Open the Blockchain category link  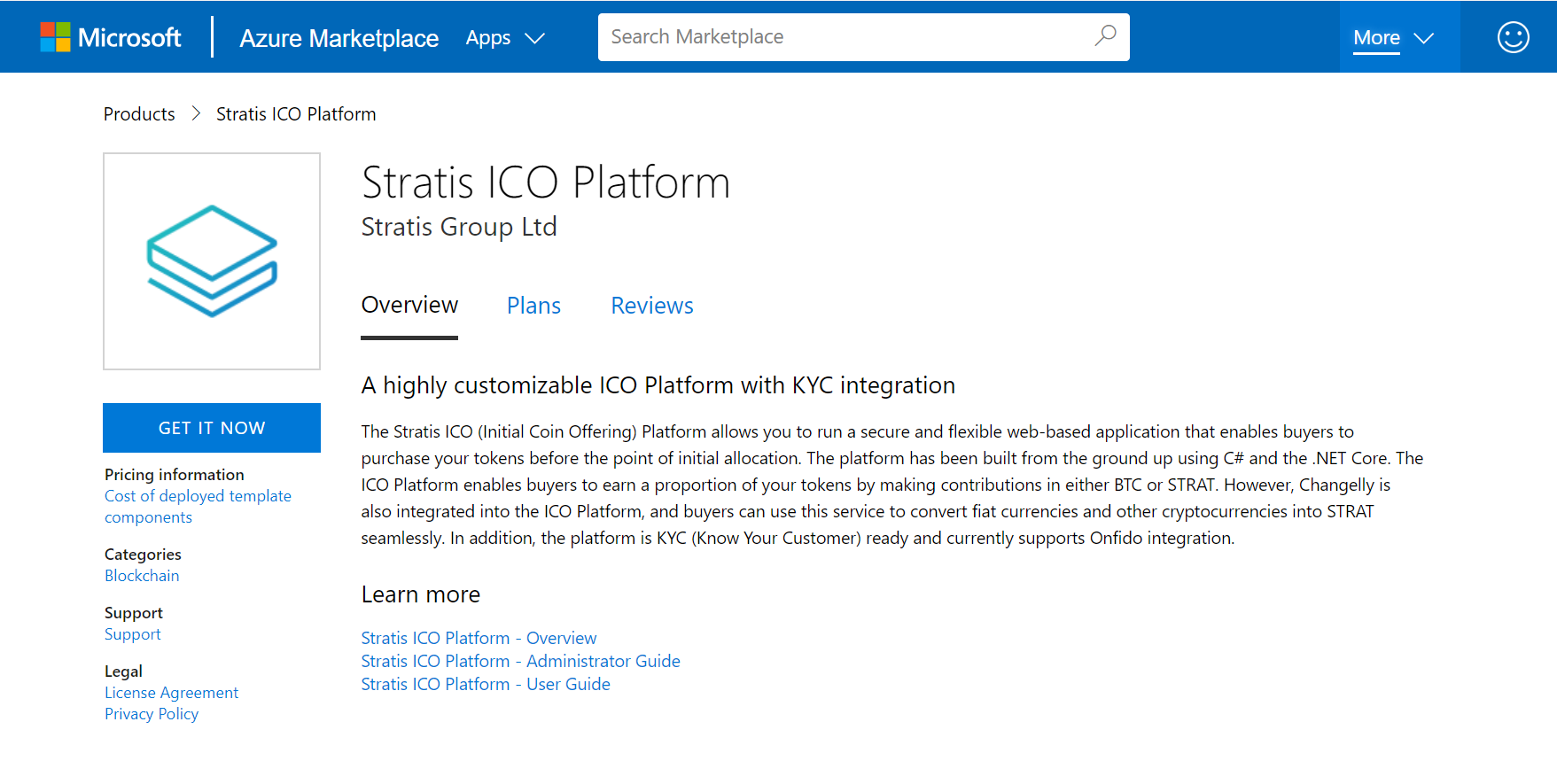pos(142,576)
